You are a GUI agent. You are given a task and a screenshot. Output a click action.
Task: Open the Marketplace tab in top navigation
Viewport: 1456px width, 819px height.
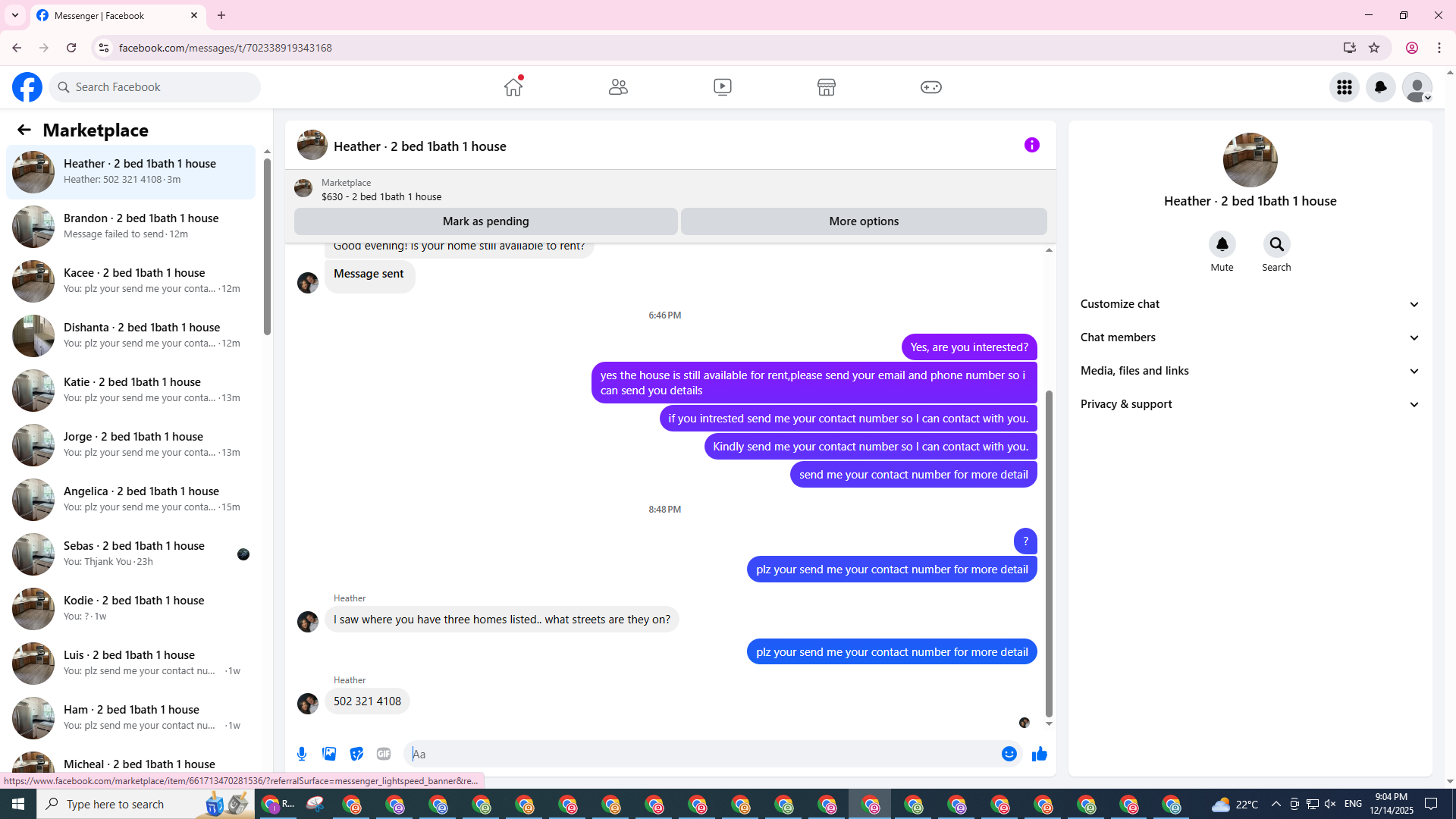[x=827, y=87]
